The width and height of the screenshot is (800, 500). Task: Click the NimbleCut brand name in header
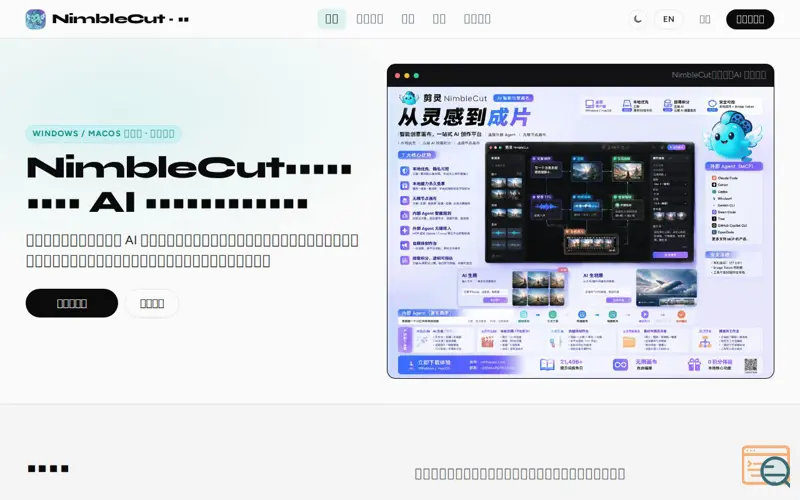(x=120, y=19)
